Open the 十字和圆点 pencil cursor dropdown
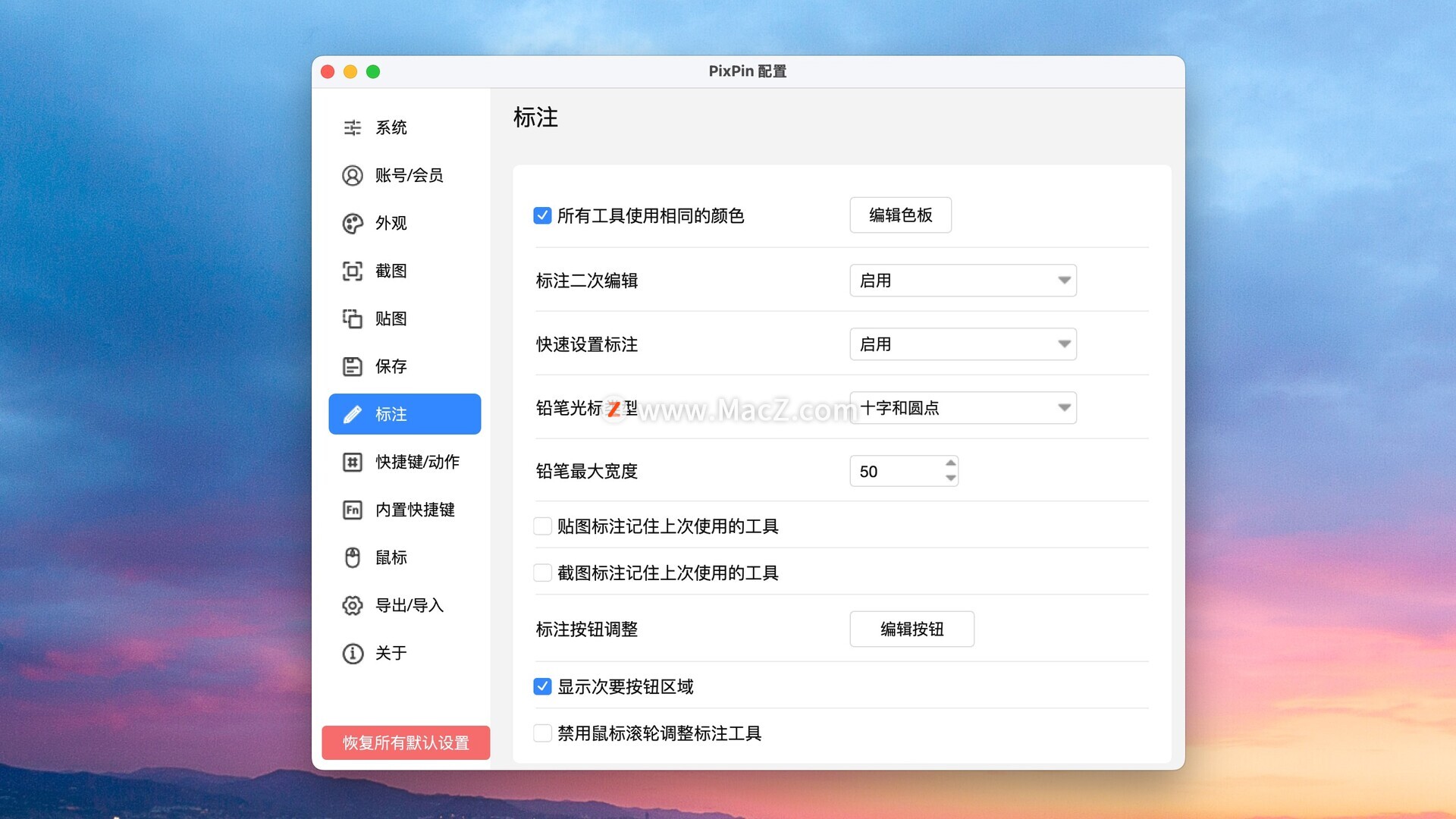Viewport: 1456px width, 819px height. (962, 408)
